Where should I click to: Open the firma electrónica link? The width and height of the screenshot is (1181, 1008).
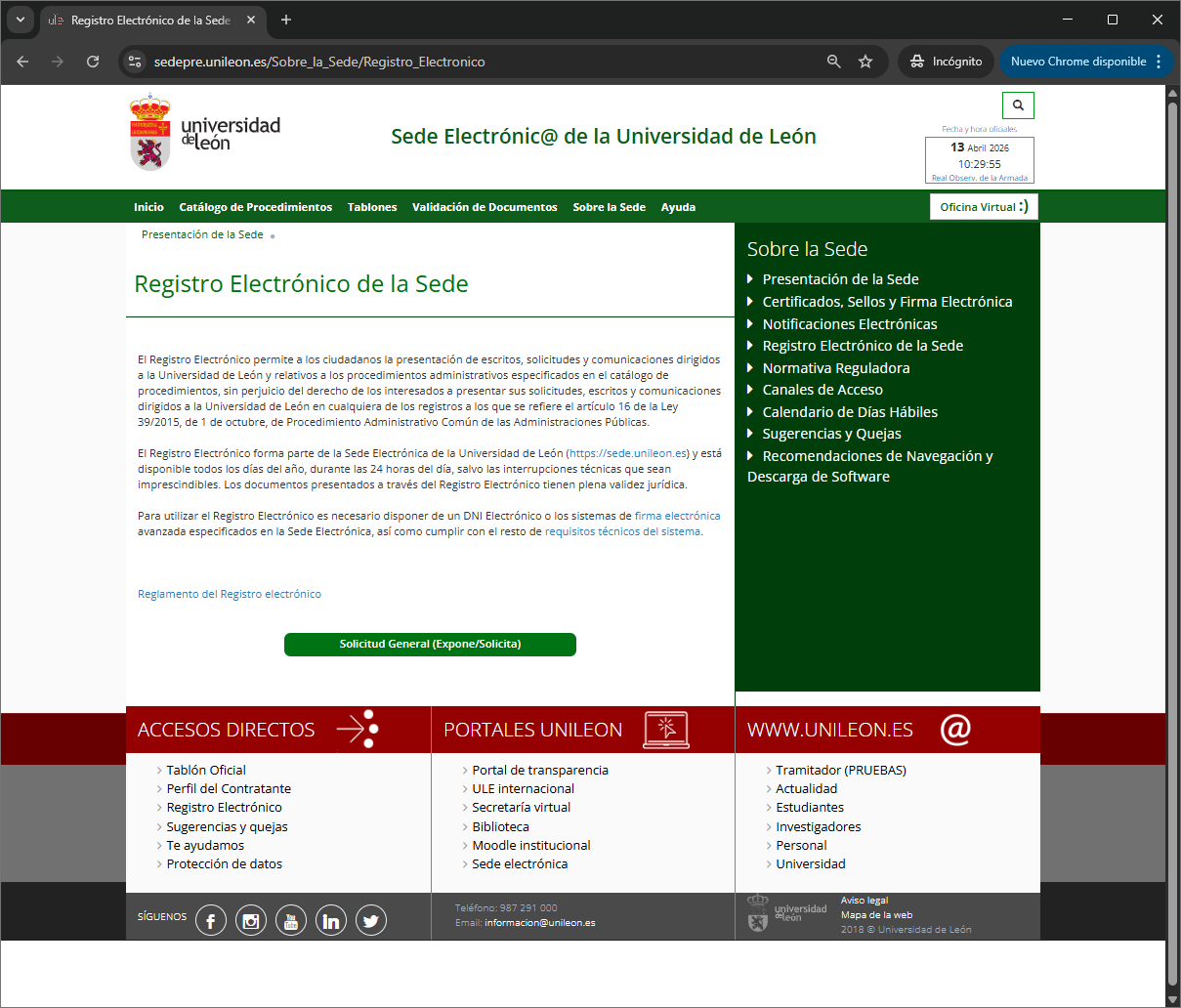(677, 516)
